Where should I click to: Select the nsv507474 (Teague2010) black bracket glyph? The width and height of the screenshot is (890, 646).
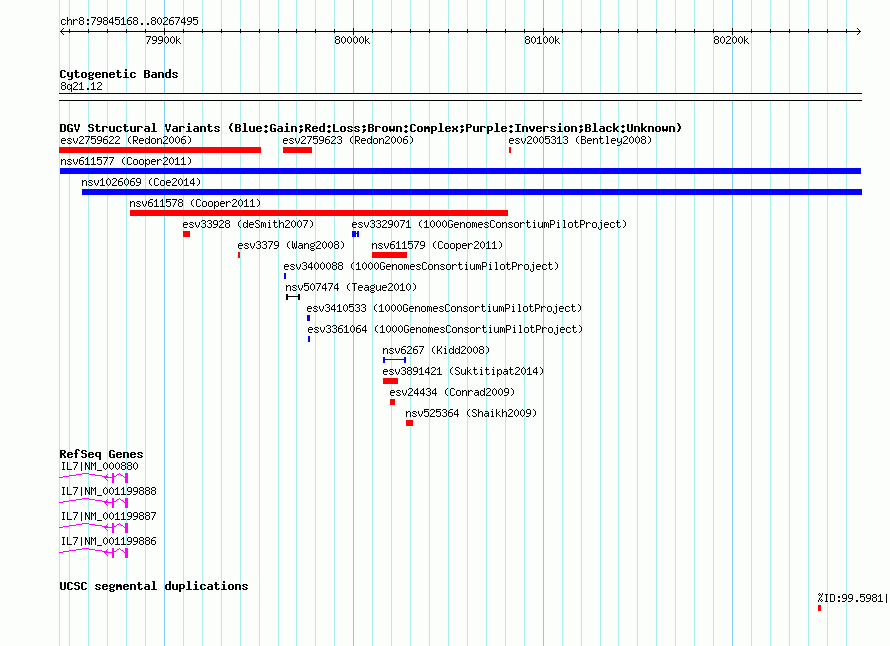pos(293,297)
